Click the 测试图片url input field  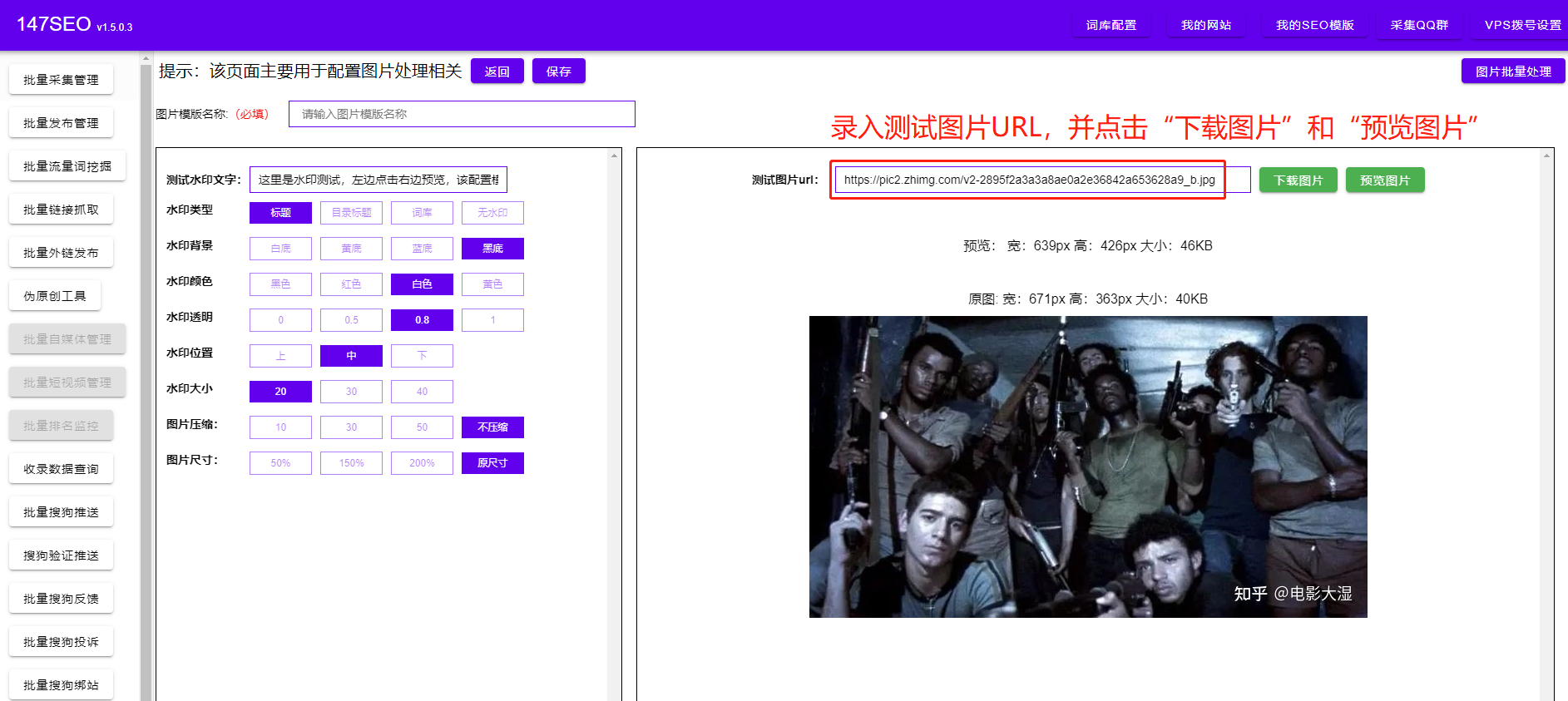[x=1042, y=180]
